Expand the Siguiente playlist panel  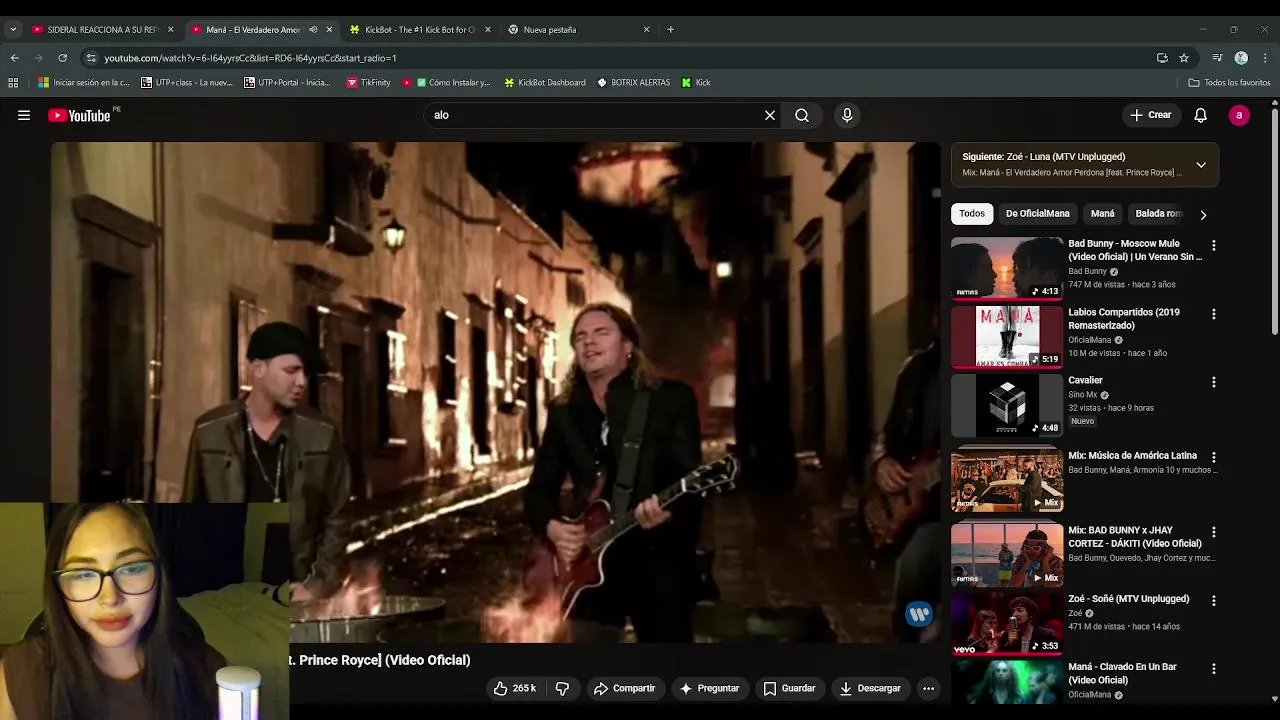tap(1201, 165)
